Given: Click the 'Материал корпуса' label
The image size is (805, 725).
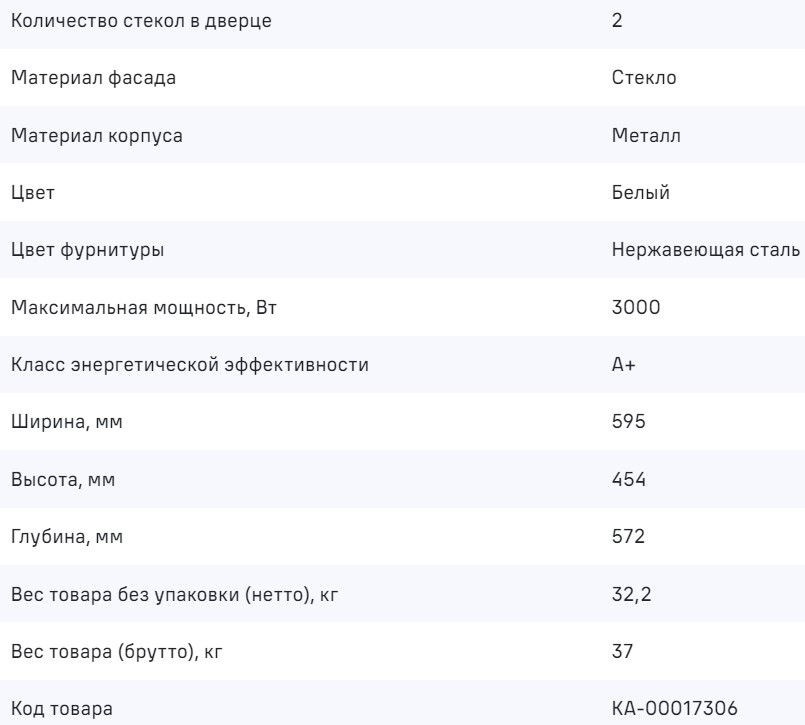Looking at the screenshot, I should tap(96, 136).
